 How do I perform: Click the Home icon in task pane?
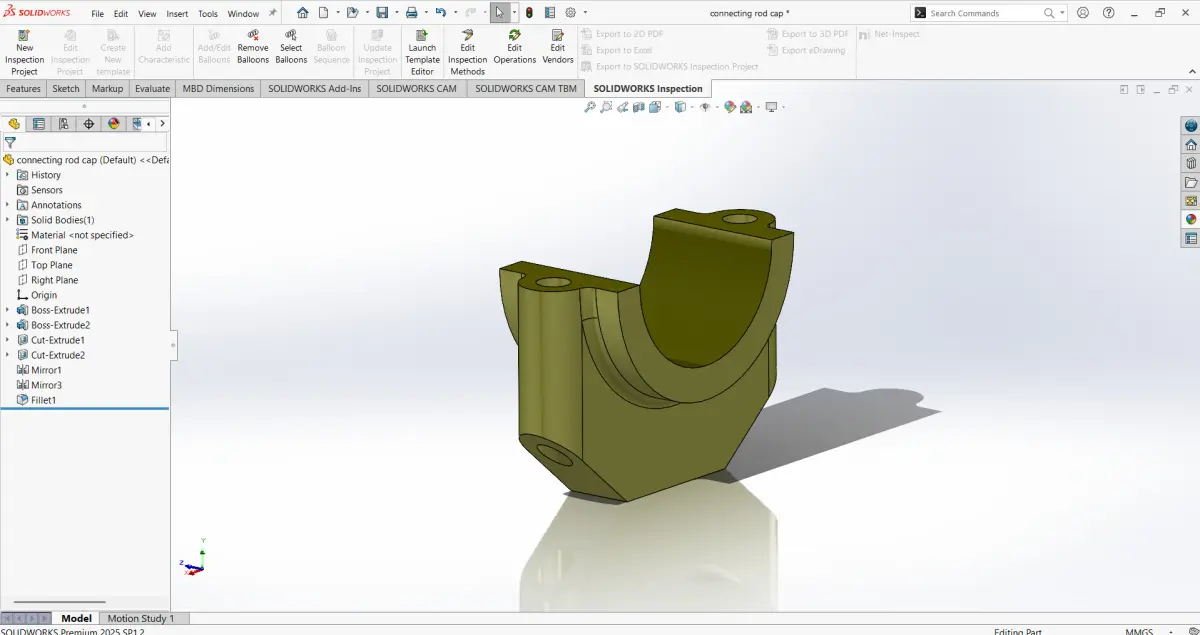tap(1191, 145)
